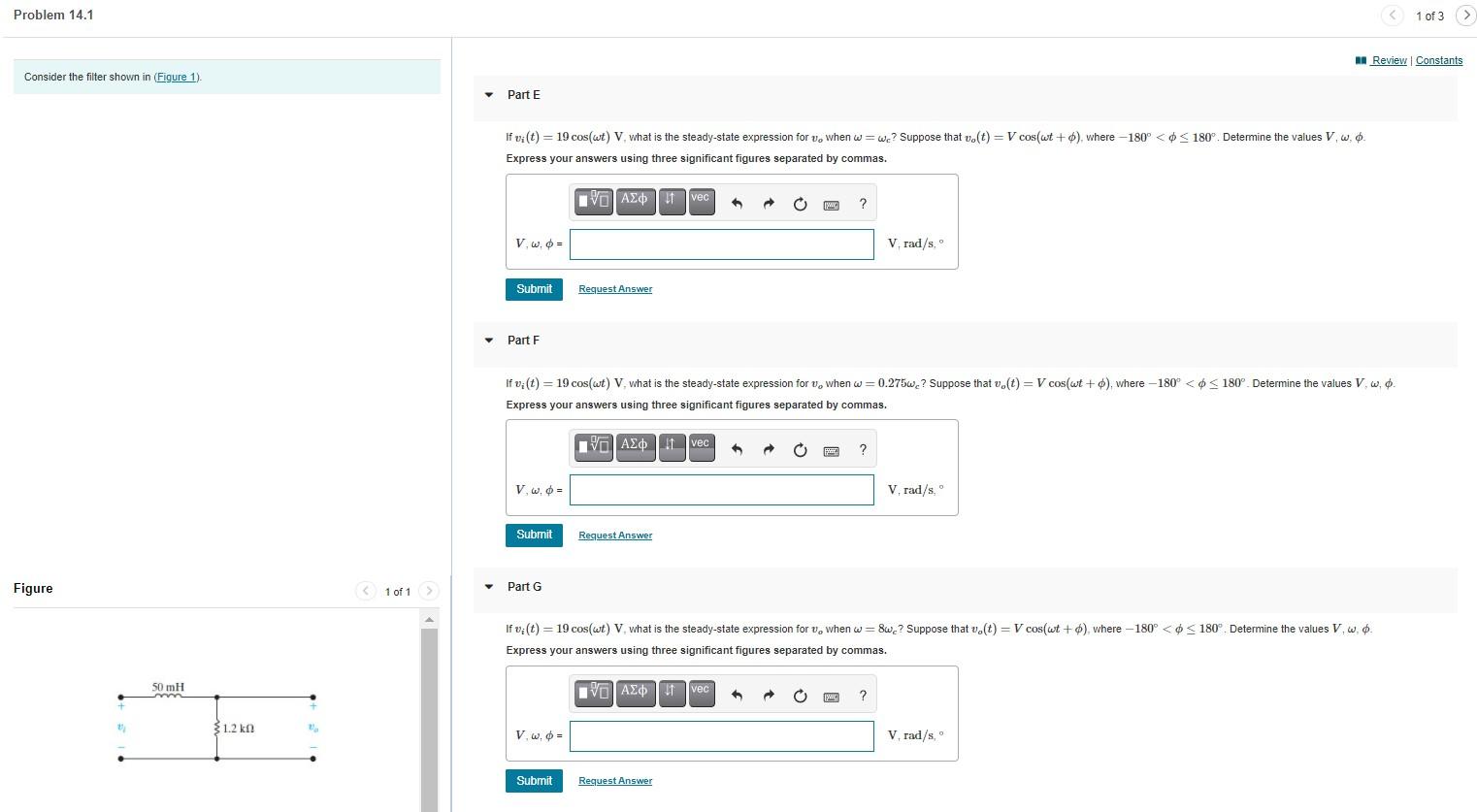The width and height of the screenshot is (1477, 812).
Task: Redo input in the Part F answer editor
Action: pyautogui.click(x=768, y=448)
